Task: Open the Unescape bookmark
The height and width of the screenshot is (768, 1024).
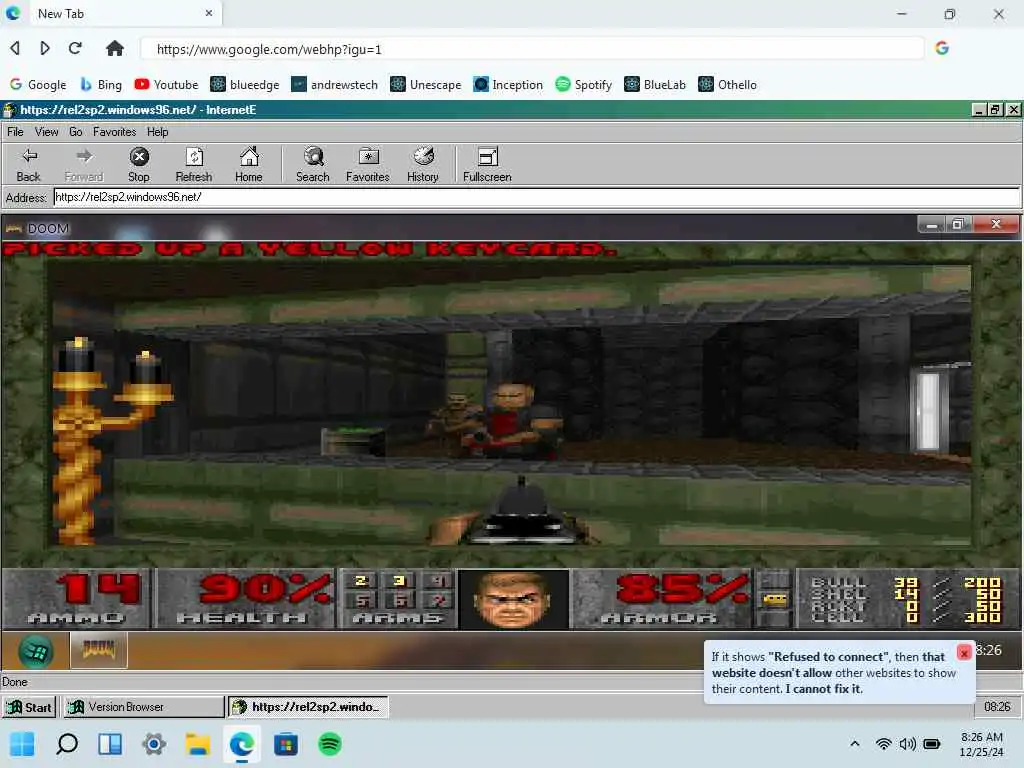Action: coord(426,85)
